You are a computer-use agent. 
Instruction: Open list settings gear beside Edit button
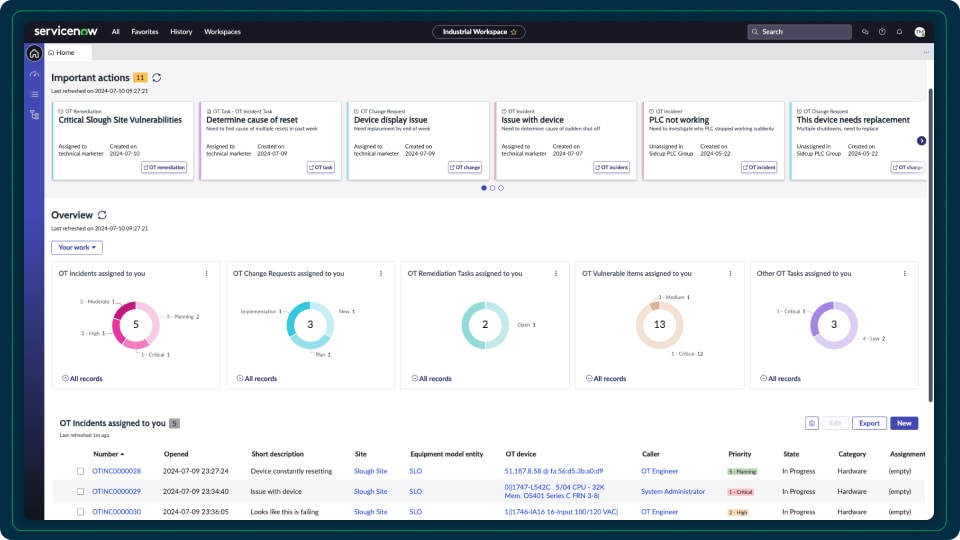[x=812, y=423]
